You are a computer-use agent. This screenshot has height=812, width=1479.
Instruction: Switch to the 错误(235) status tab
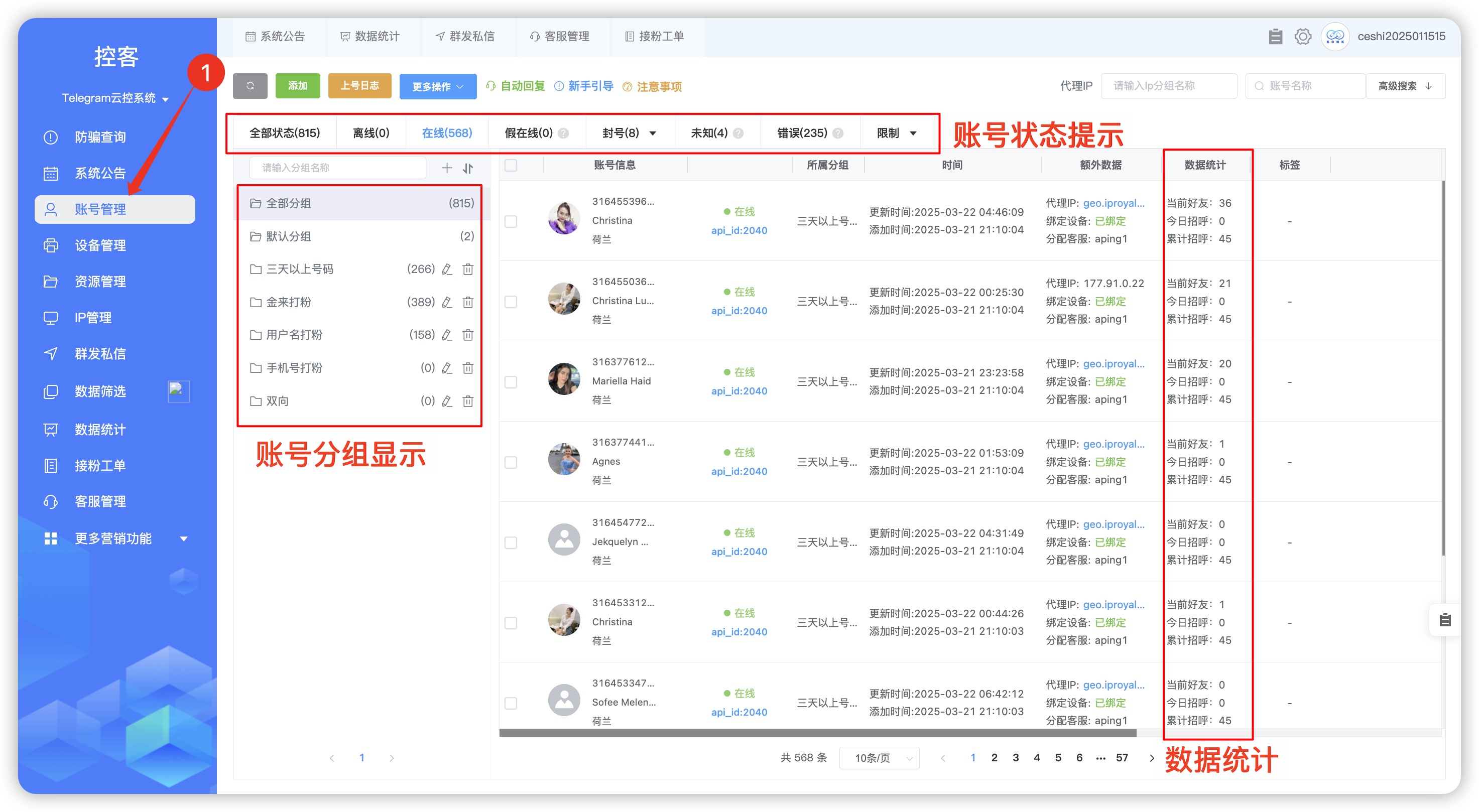coord(802,133)
